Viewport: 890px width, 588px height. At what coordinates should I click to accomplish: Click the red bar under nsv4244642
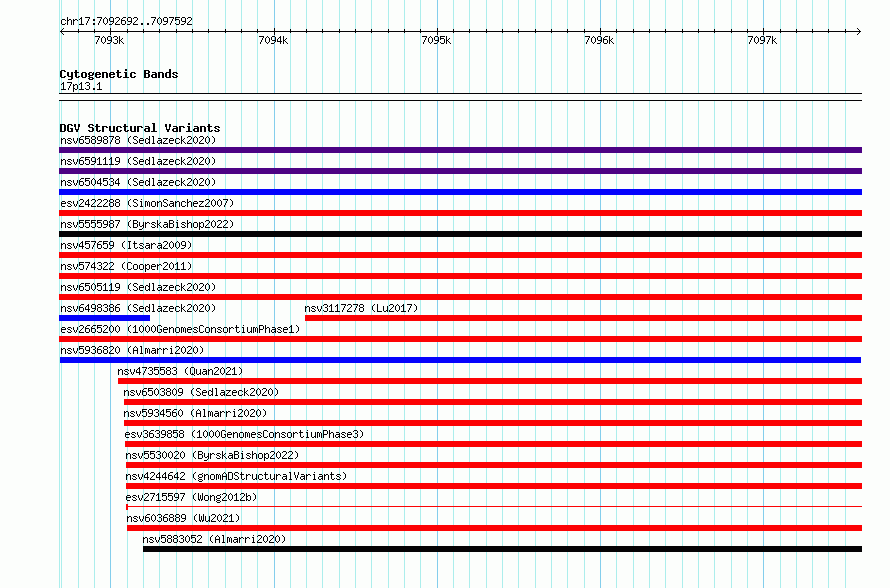[x=494, y=486]
